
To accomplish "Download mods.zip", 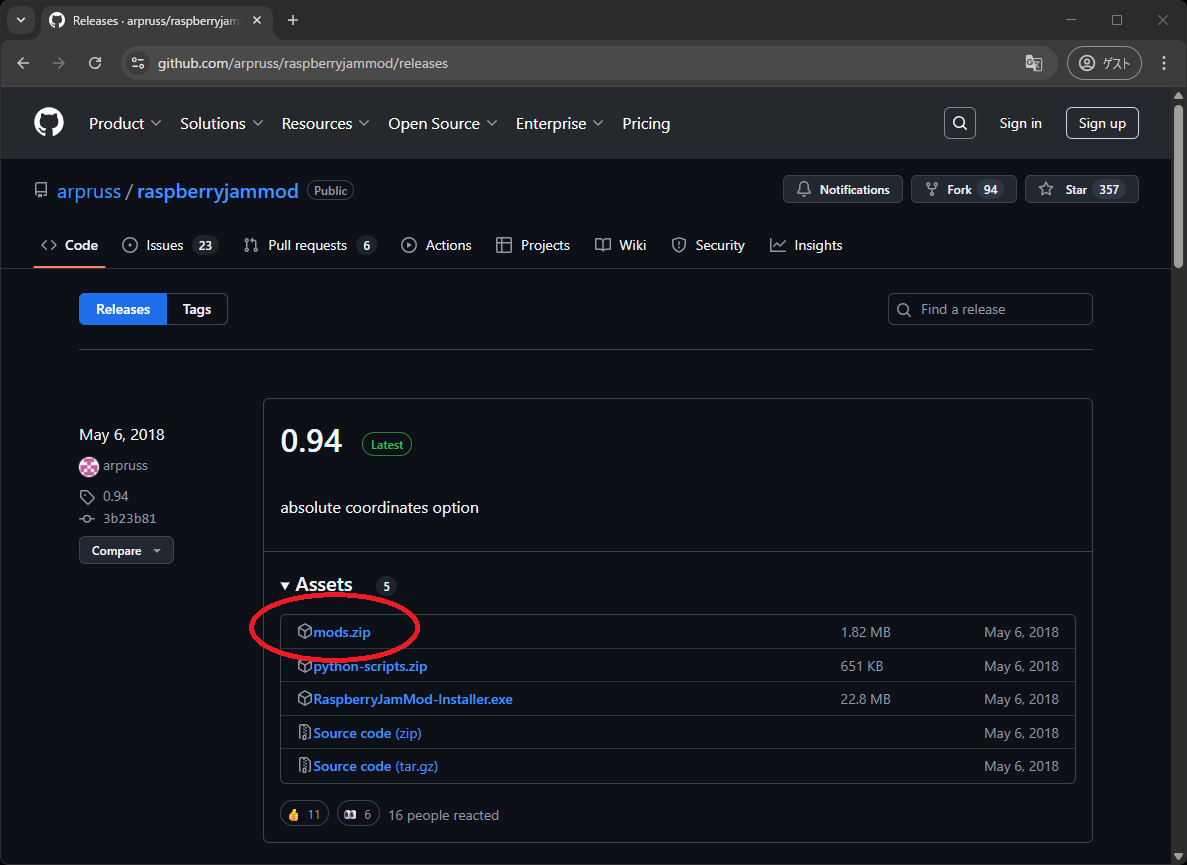I will pyautogui.click(x=342, y=632).
